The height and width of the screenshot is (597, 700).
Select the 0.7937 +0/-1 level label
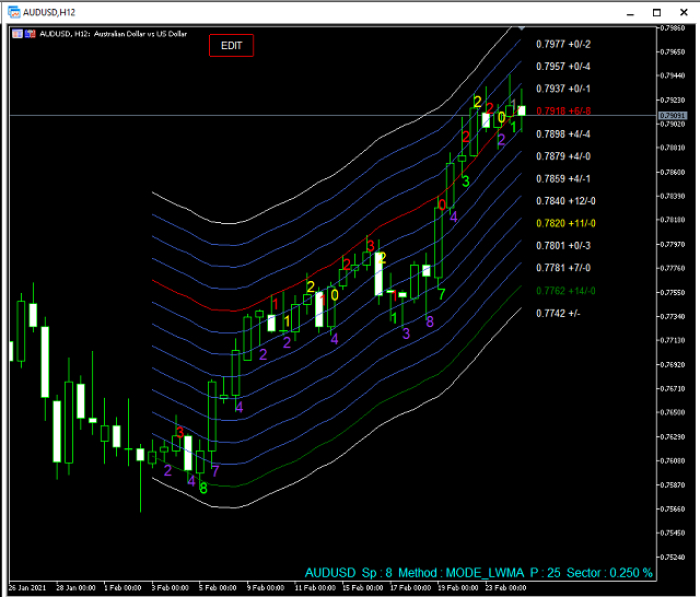(563, 89)
